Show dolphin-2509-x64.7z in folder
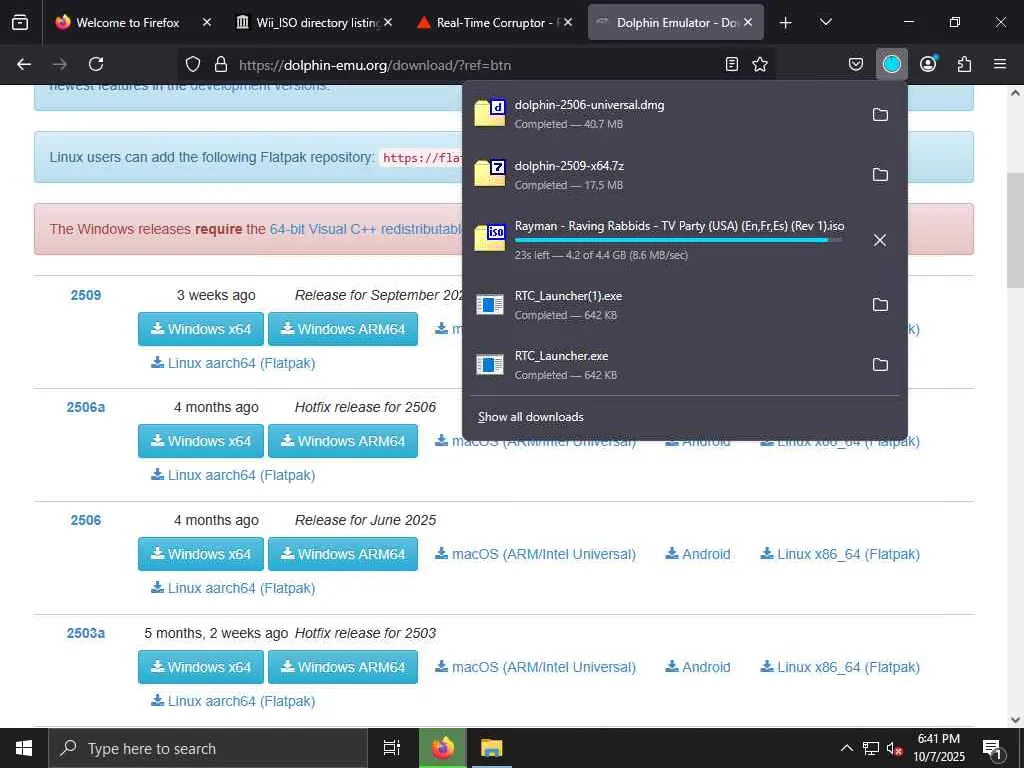Screen dimensions: 1024x768 (880, 174)
